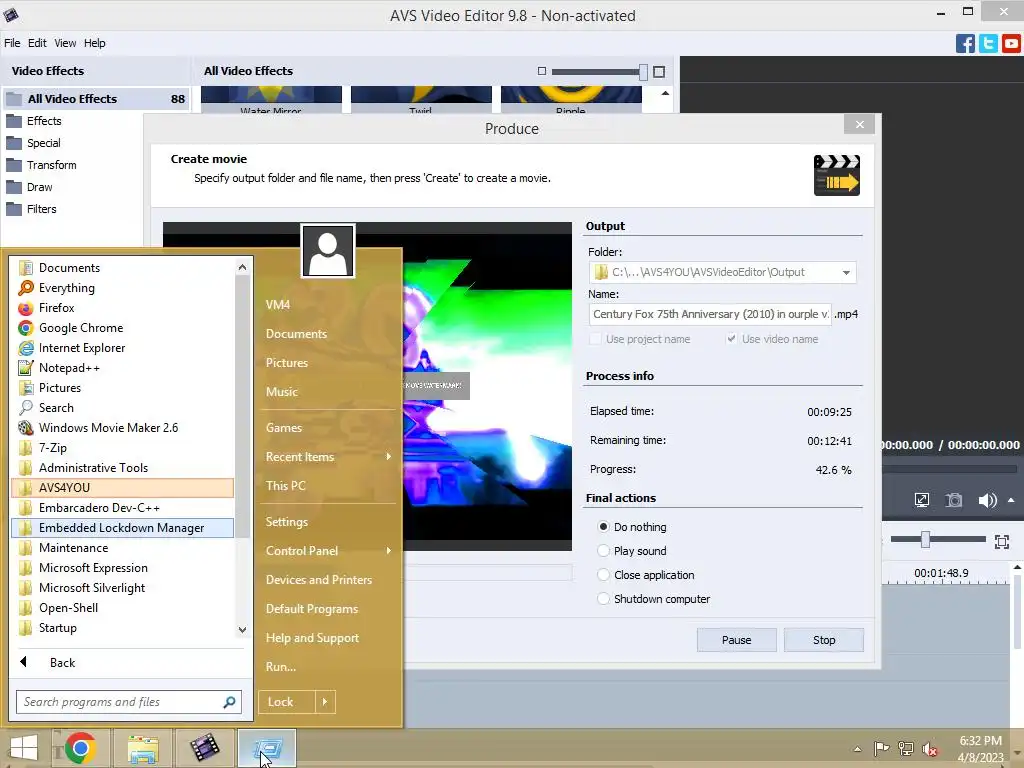Screen dimensions: 1024x768
Task: Close the Produce dialog
Action: (859, 124)
